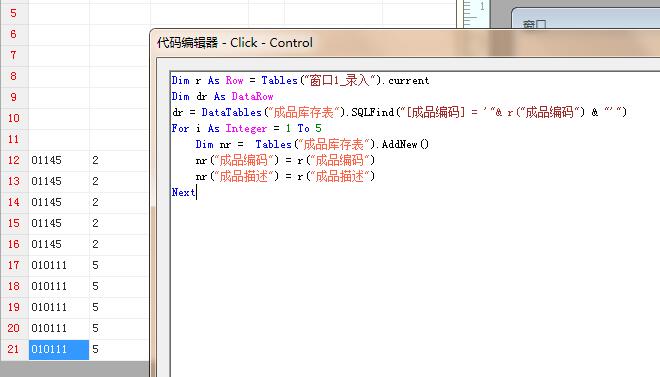
Task: Select the 01145 cell in row 16
Action: (59, 244)
